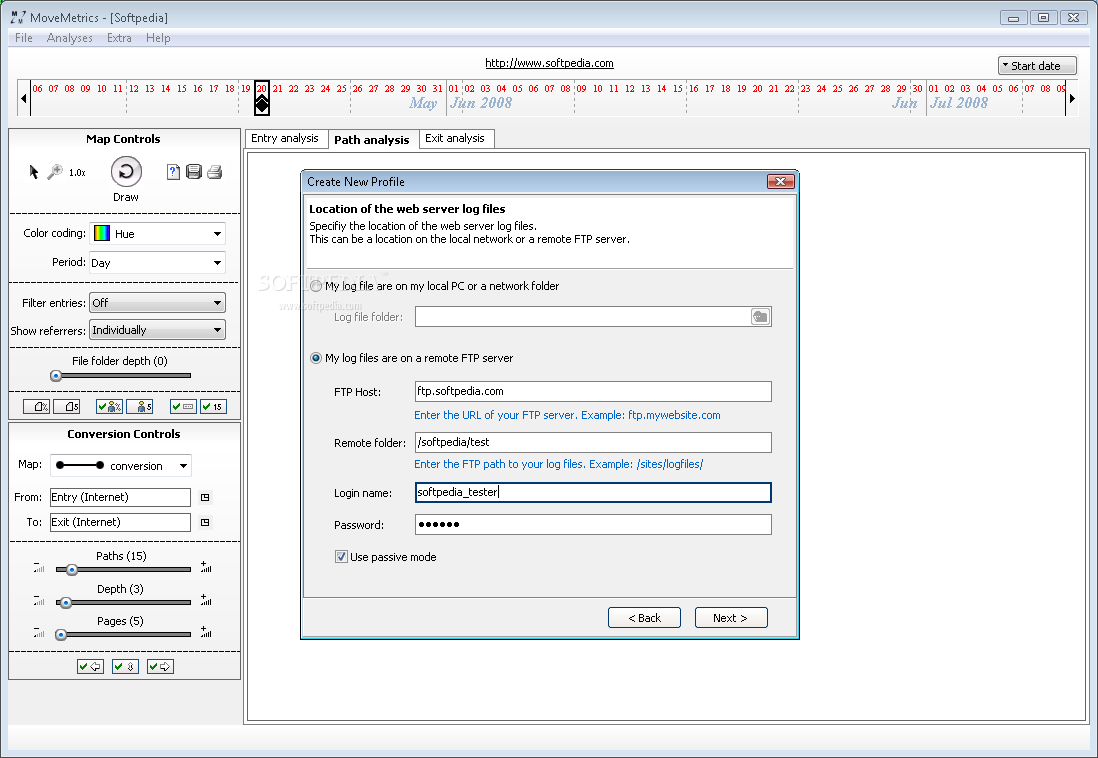Viewport: 1098px width, 758px height.
Task: Toggle the checked label display button
Action: click(183, 406)
